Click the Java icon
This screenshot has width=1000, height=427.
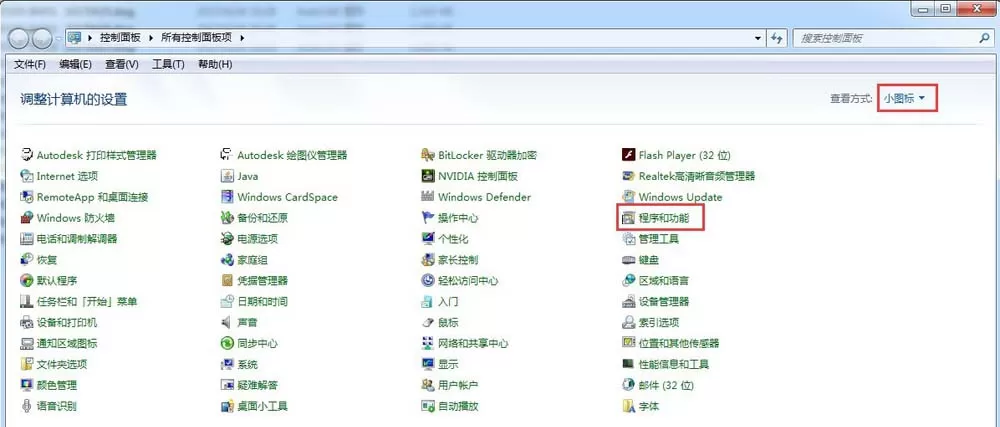click(x=226, y=176)
